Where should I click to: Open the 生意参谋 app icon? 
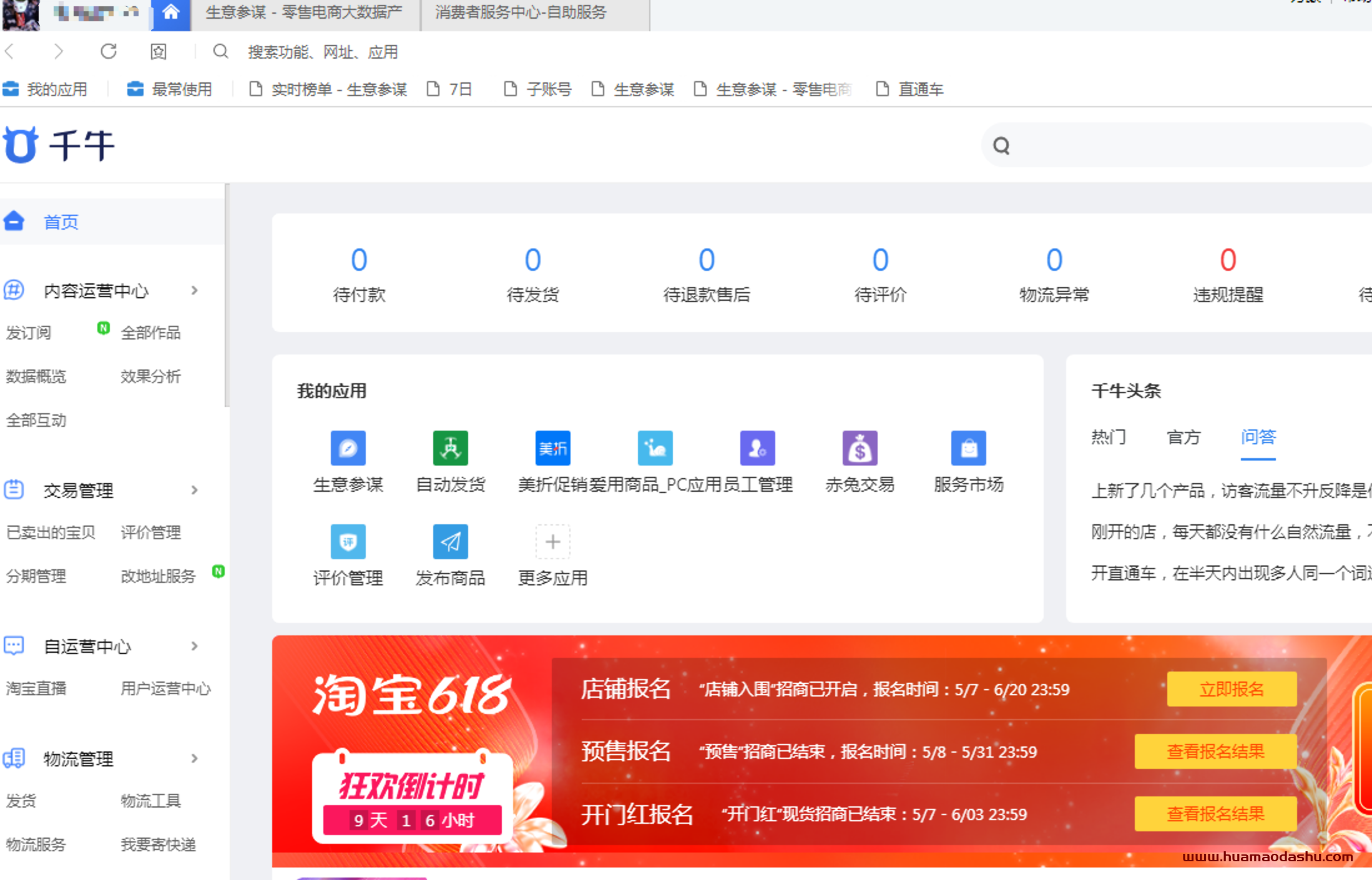click(x=348, y=448)
